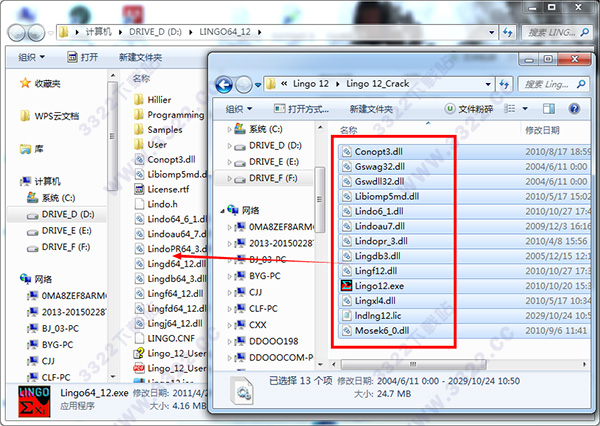Click view mode icon in front window
The width and height of the screenshot is (600, 426).
pyautogui.click(x=510, y=109)
